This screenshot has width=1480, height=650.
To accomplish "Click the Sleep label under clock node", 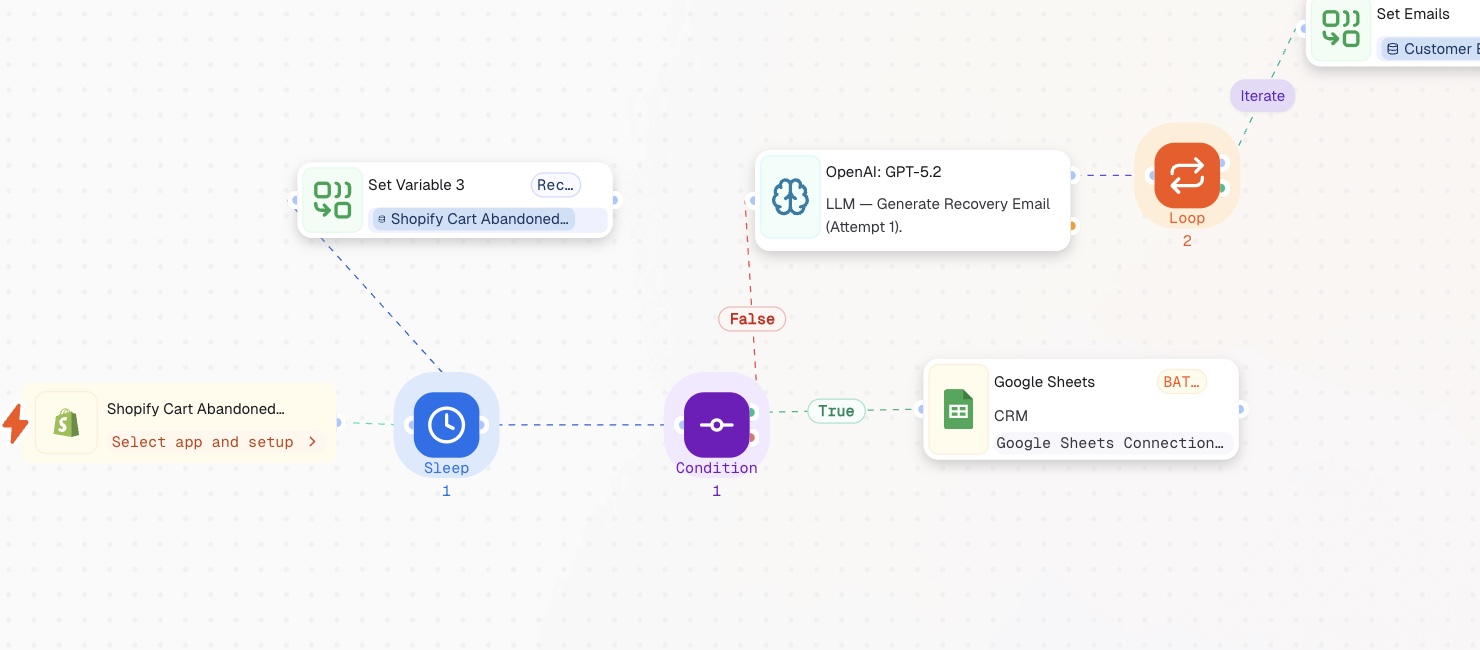I will tap(446, 468).
